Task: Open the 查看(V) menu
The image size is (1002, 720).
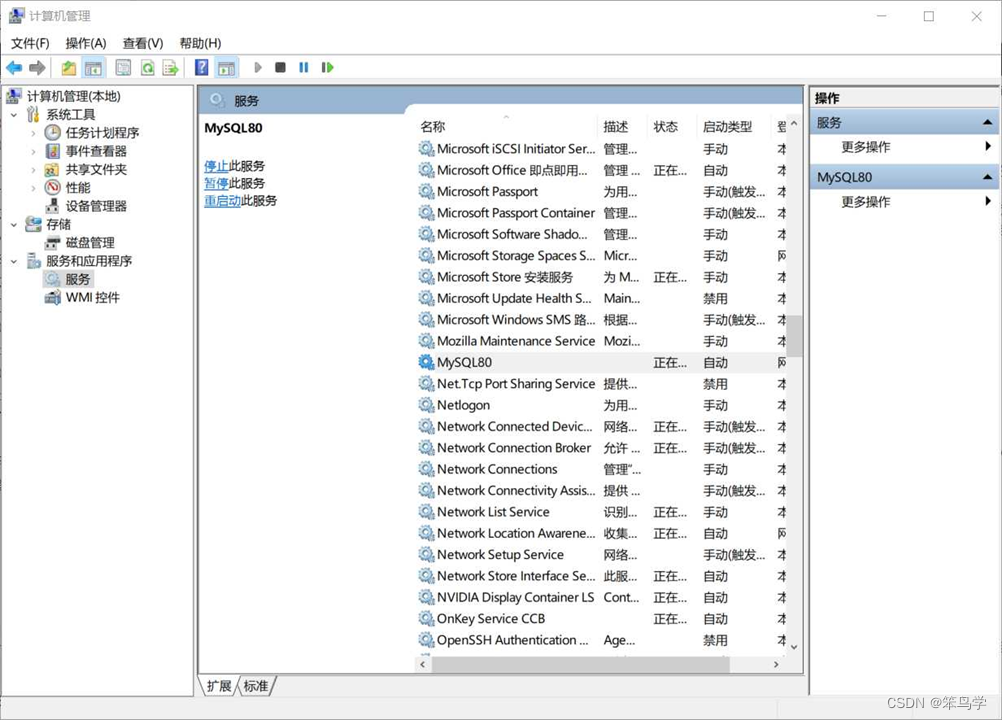Action: pyautogui.click(x=143, y=43)
